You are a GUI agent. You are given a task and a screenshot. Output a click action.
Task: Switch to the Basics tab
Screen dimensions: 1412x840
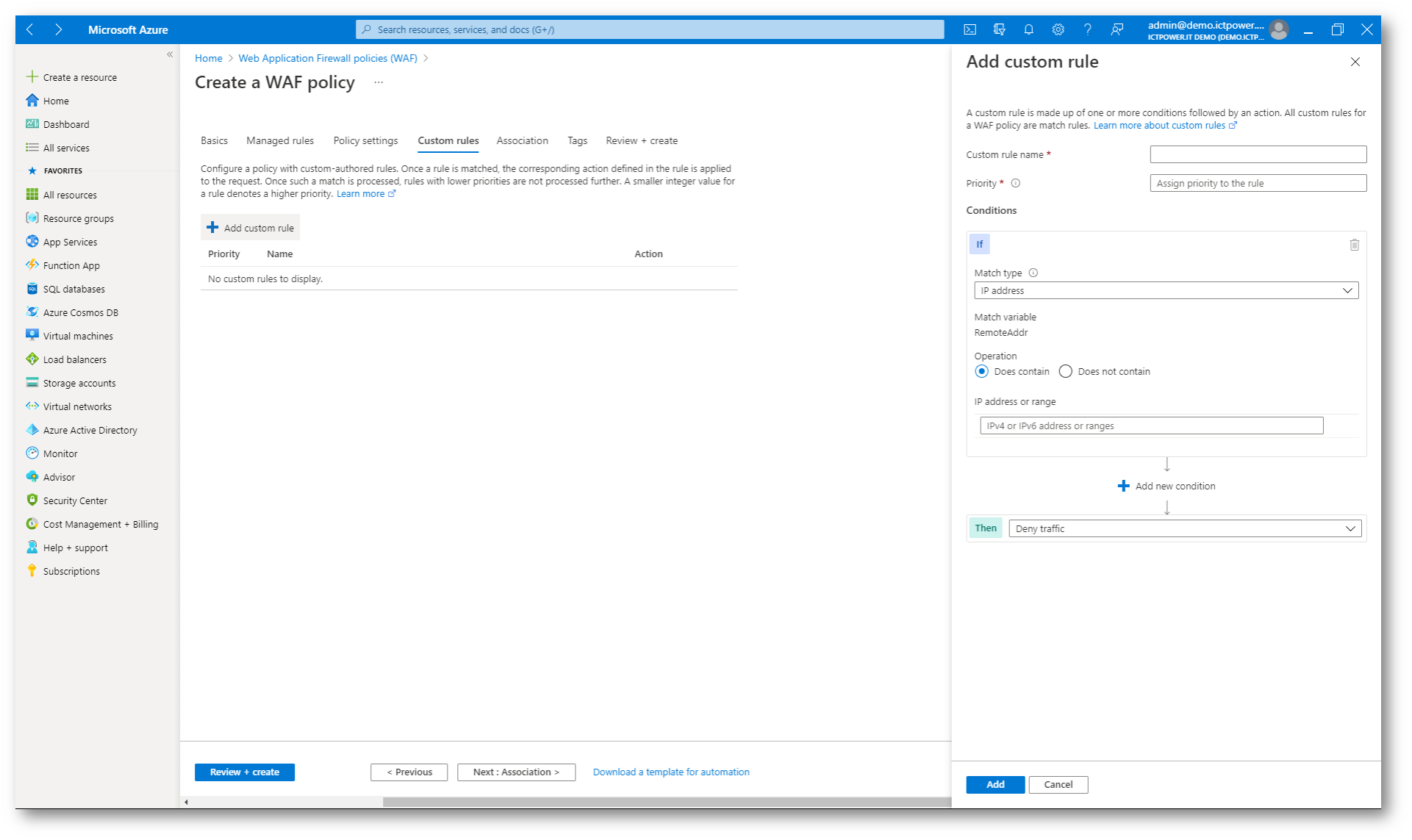tap(214, 140)
